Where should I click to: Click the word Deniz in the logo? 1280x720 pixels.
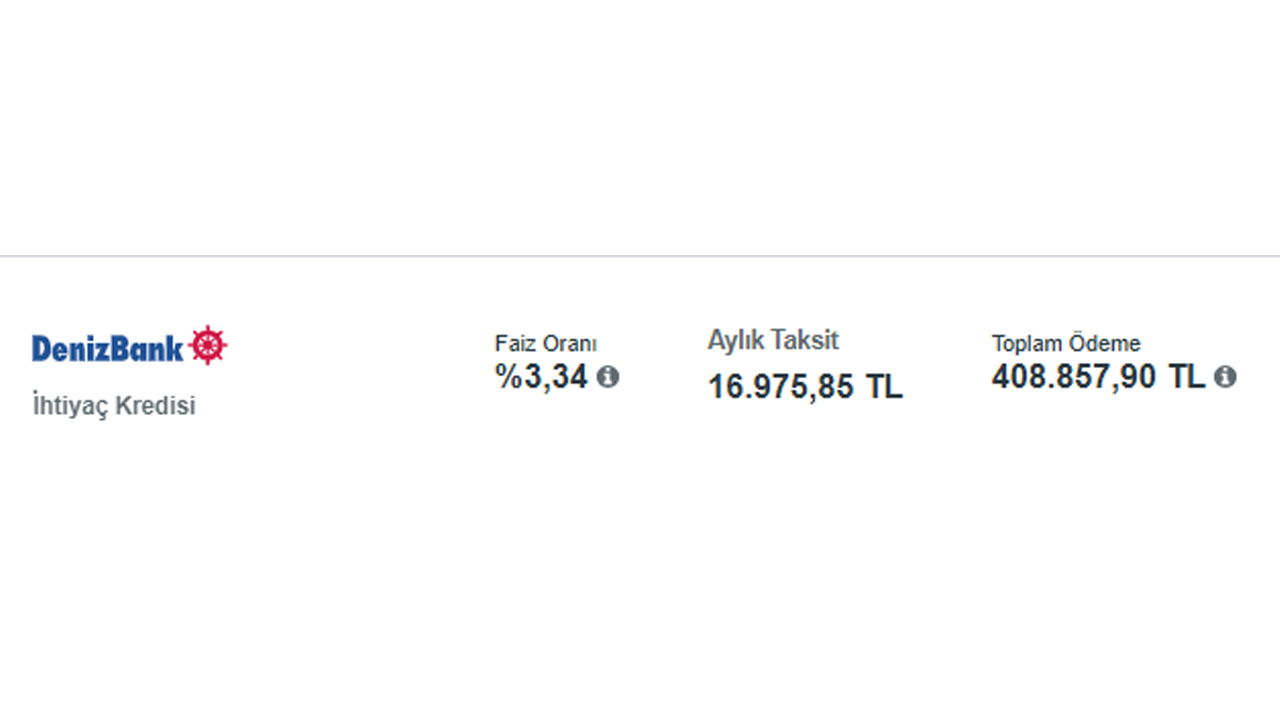click(x=68, y=348)
